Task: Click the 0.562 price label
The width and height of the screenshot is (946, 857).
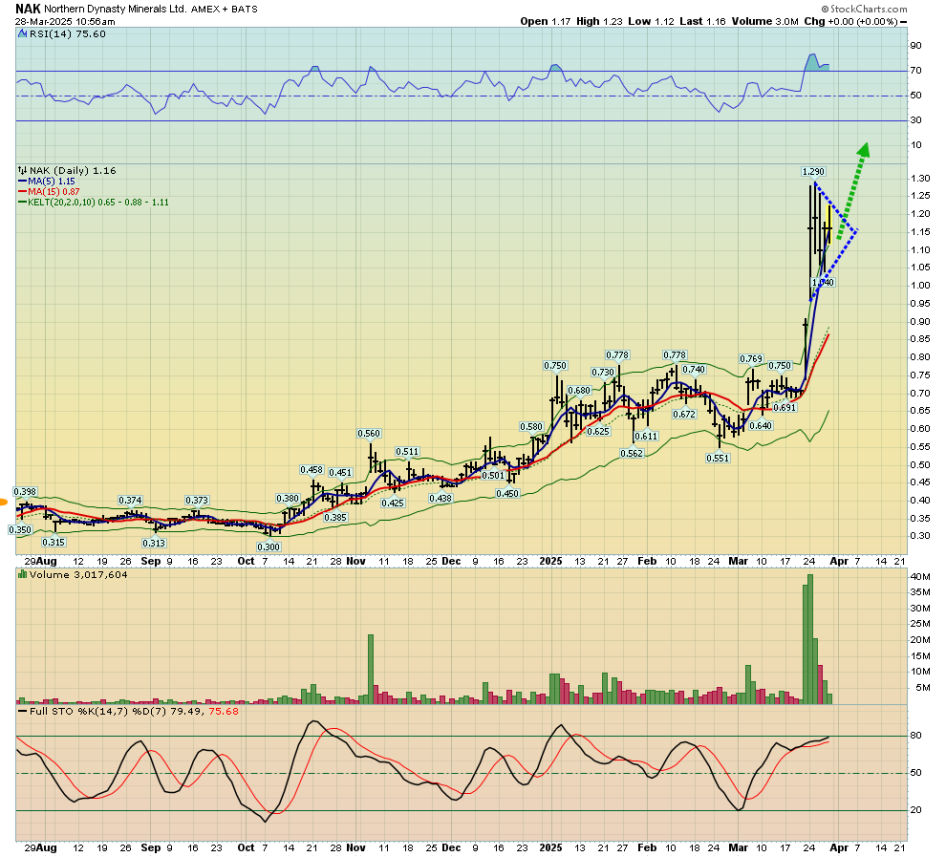Action: [632, 453]
